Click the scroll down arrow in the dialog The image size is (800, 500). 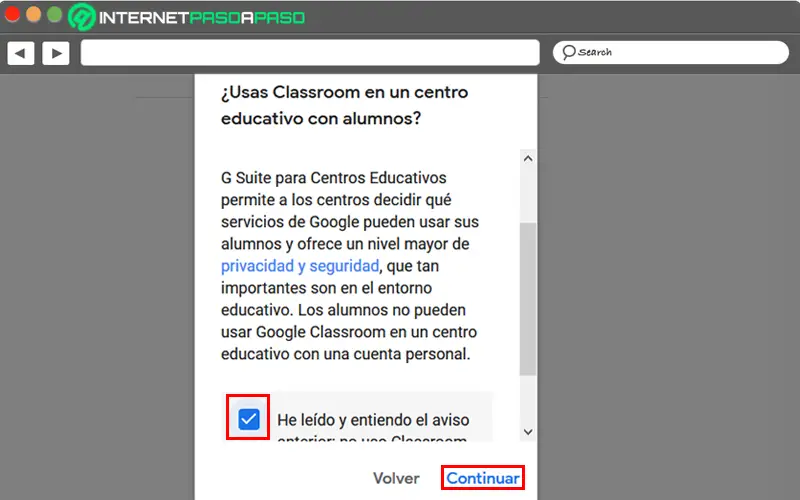pos(528,432)
